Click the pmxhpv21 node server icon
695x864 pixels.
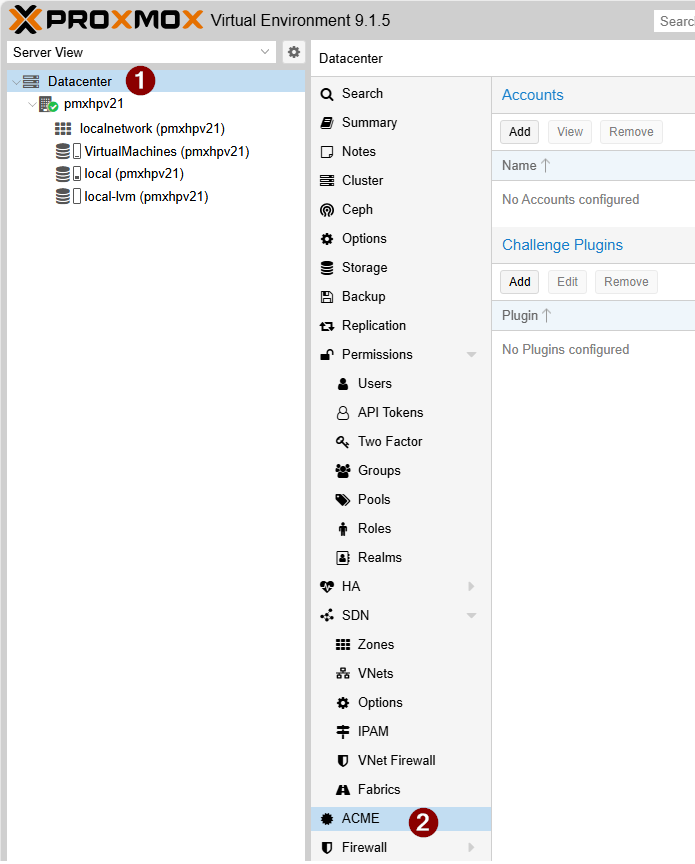[48, 104]
